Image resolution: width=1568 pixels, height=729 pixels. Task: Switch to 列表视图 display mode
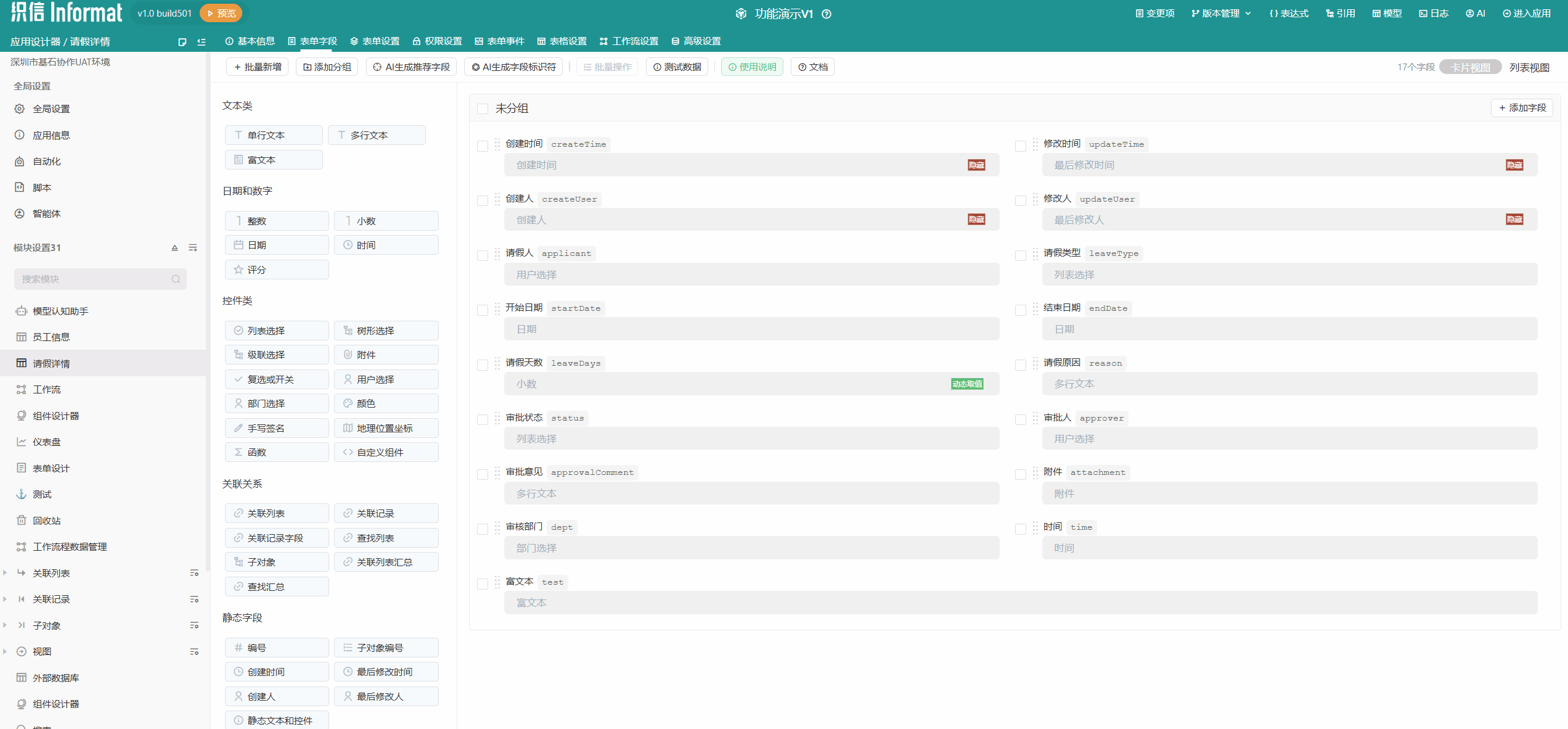1529,67
